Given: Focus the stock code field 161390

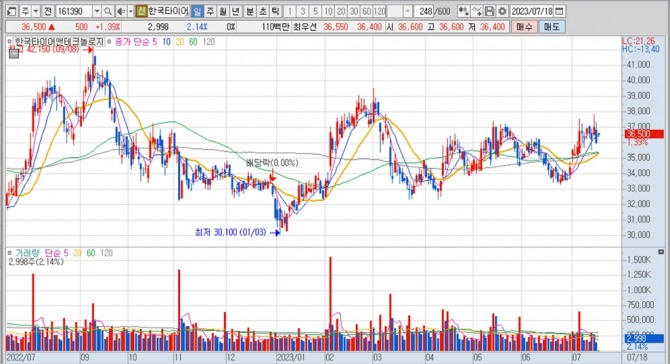Looking at the screenshot, I should tap(74, 11).
